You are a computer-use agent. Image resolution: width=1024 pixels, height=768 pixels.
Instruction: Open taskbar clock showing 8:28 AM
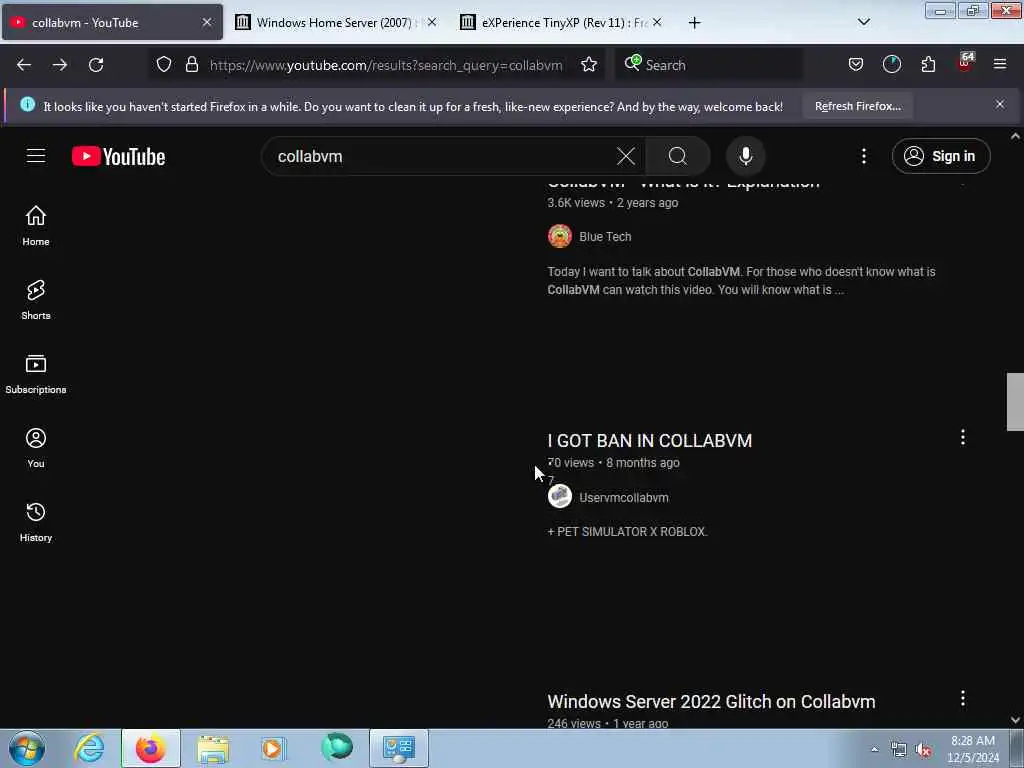(973, 749)
